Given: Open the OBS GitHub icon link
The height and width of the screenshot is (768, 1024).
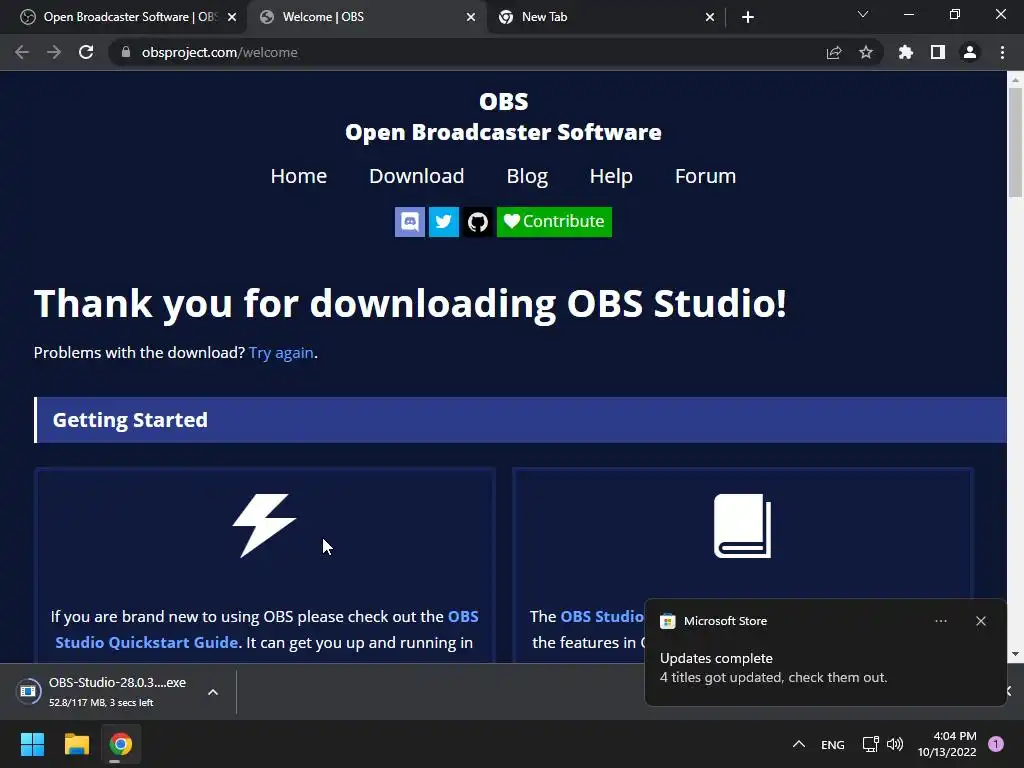Looking at the screenshot, I should 477,222.
